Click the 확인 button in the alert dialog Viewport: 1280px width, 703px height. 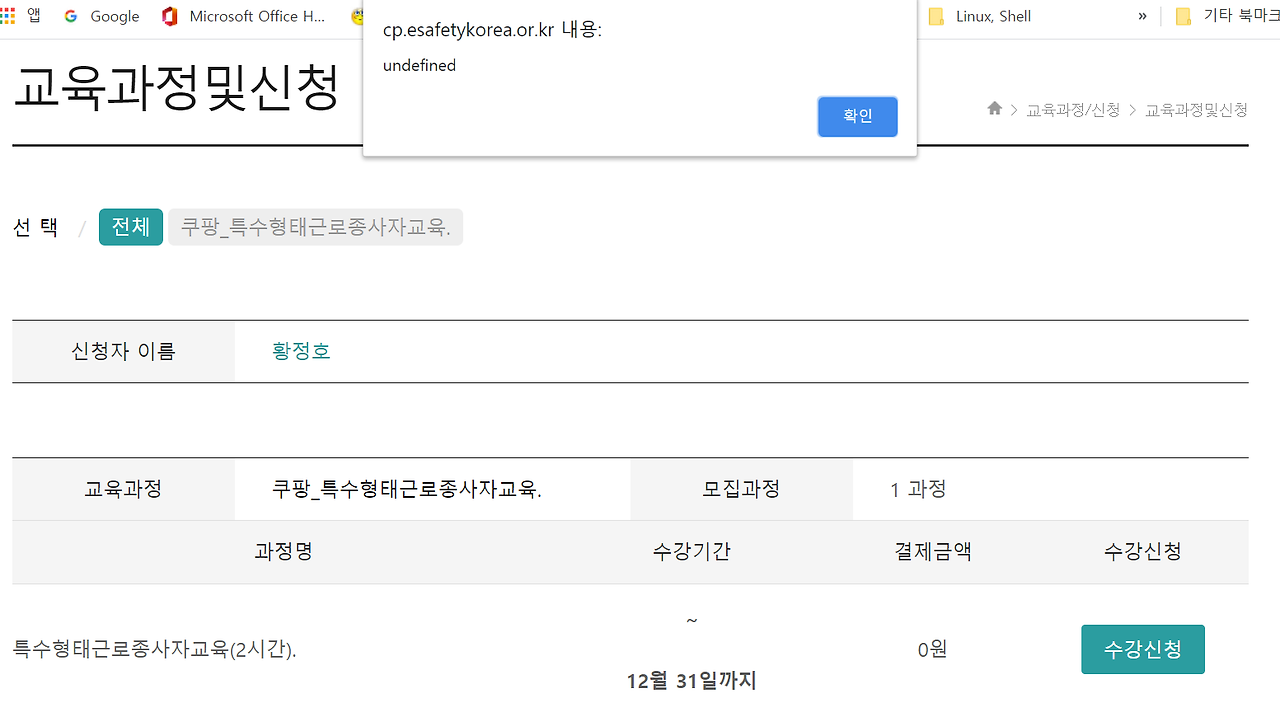(857, 116)
